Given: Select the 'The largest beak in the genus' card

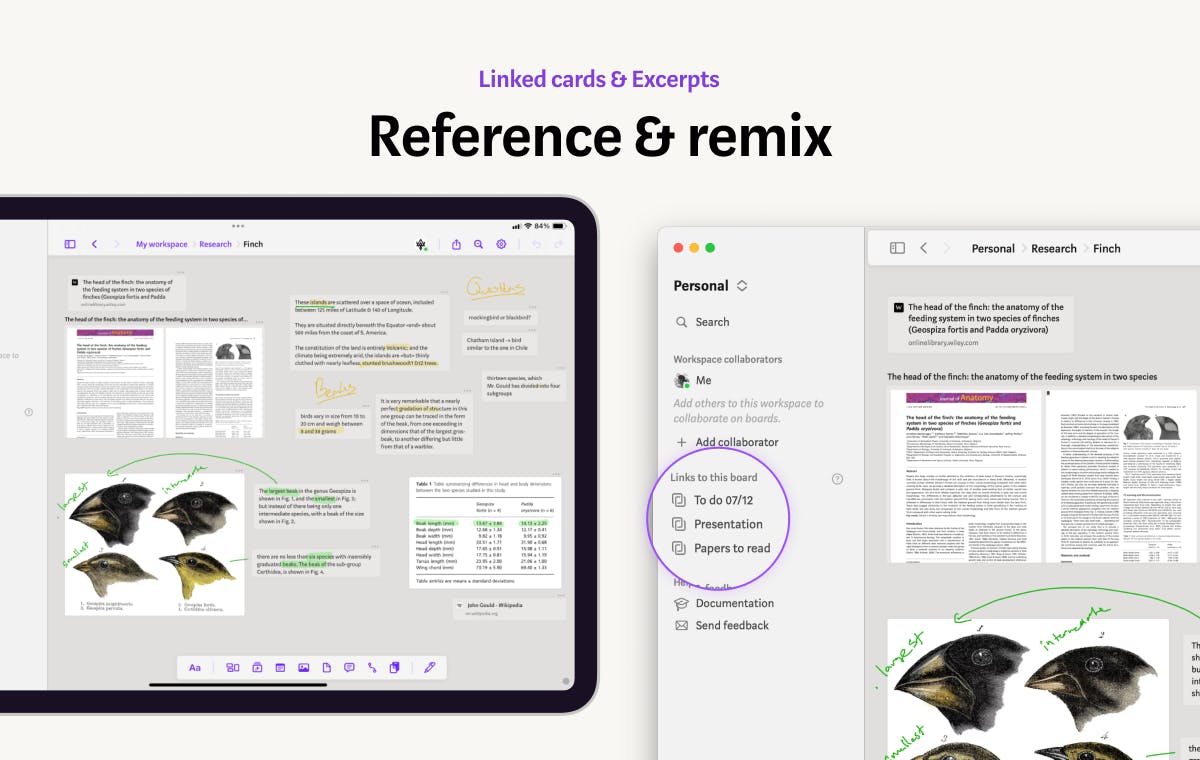Looking at the screenshot, I should click(x=311, y=506).
